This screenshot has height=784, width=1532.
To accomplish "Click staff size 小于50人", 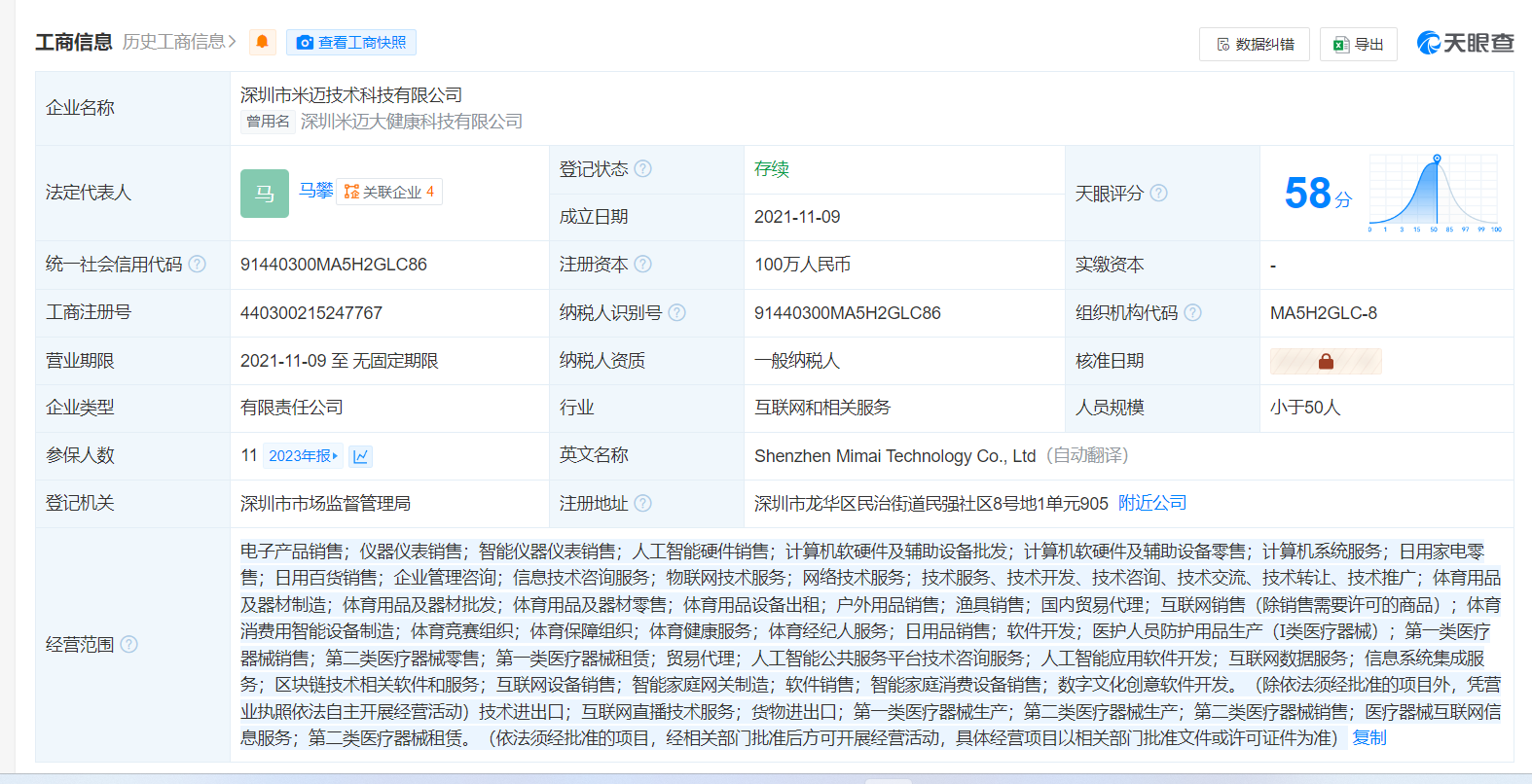I will click(1305, 407).
